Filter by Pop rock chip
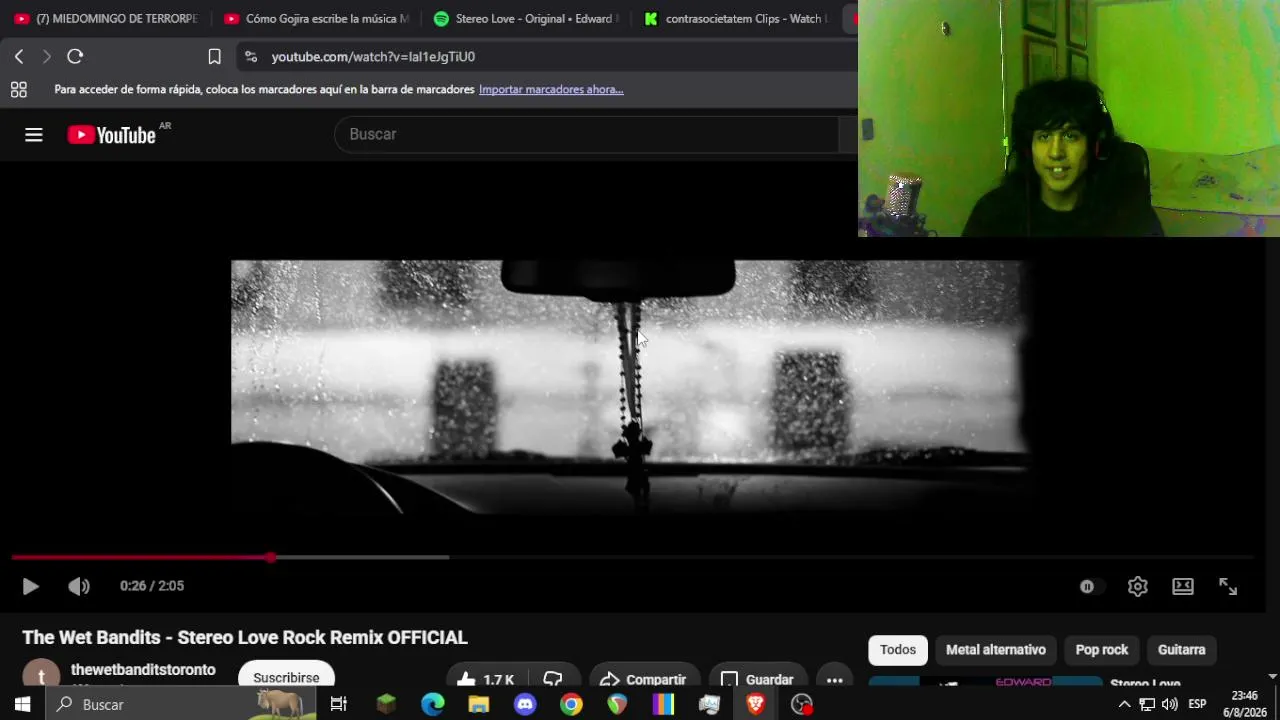1280x720 pixels. click(x=1102, y=650)
